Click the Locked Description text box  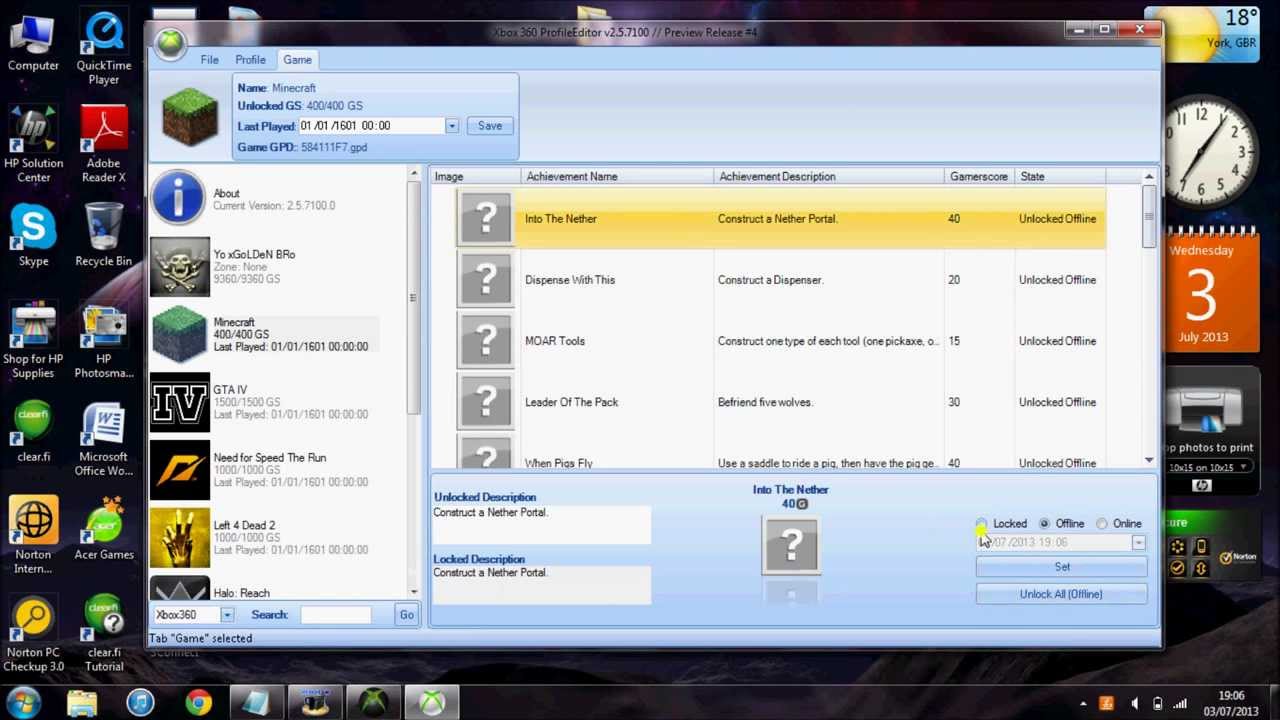541,586
